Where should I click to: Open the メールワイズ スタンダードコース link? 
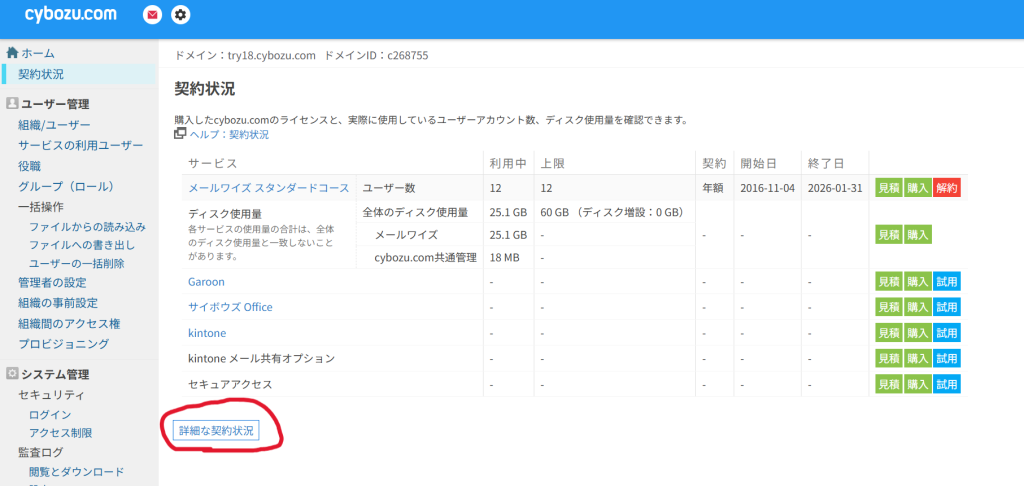[x=269, y=188]
